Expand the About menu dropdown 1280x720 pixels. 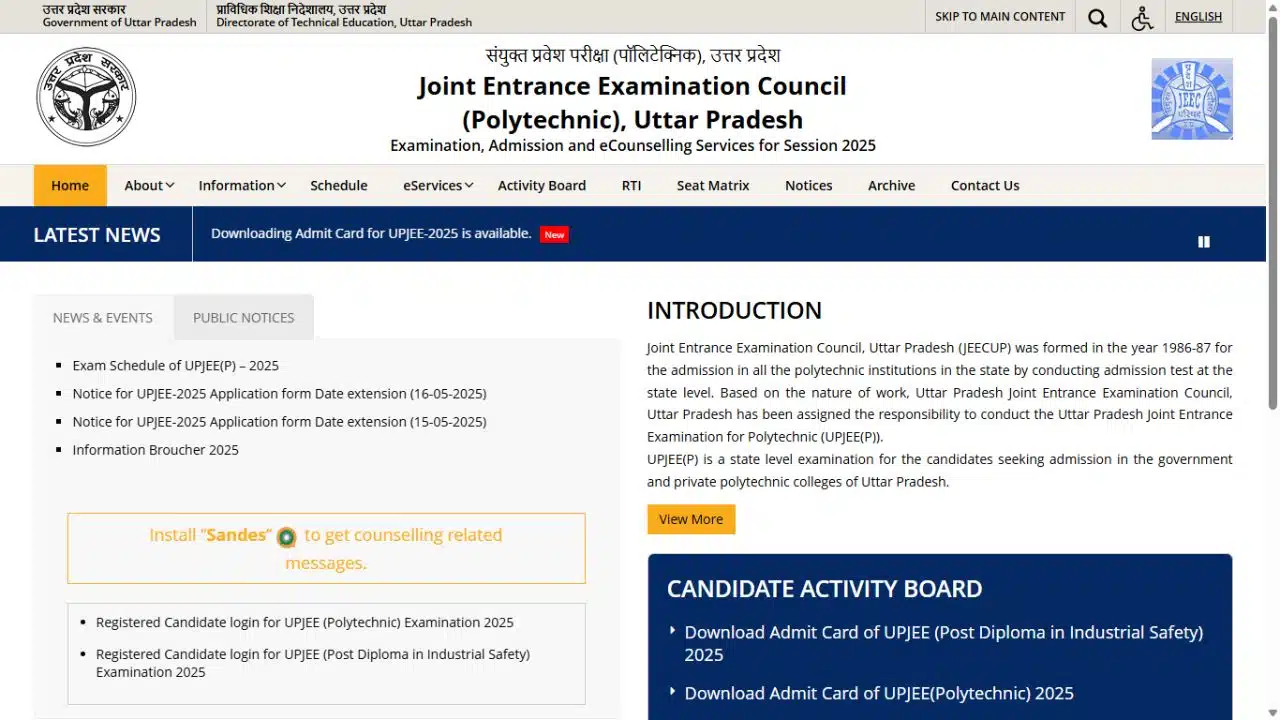coord(149,185)
